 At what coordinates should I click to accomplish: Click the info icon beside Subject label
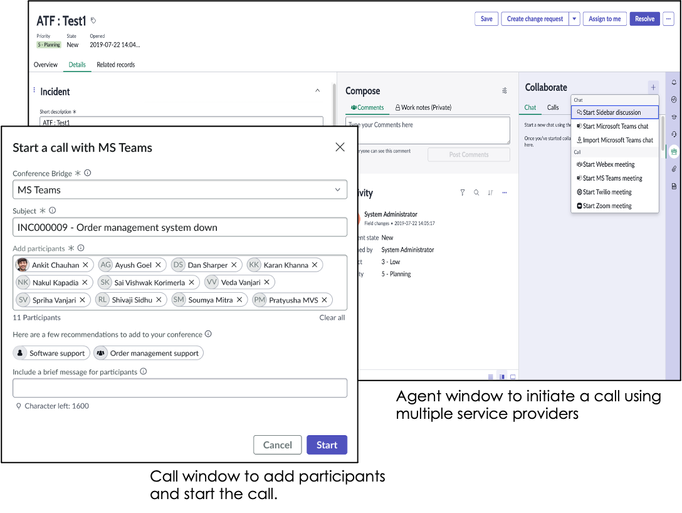[52, 210]
